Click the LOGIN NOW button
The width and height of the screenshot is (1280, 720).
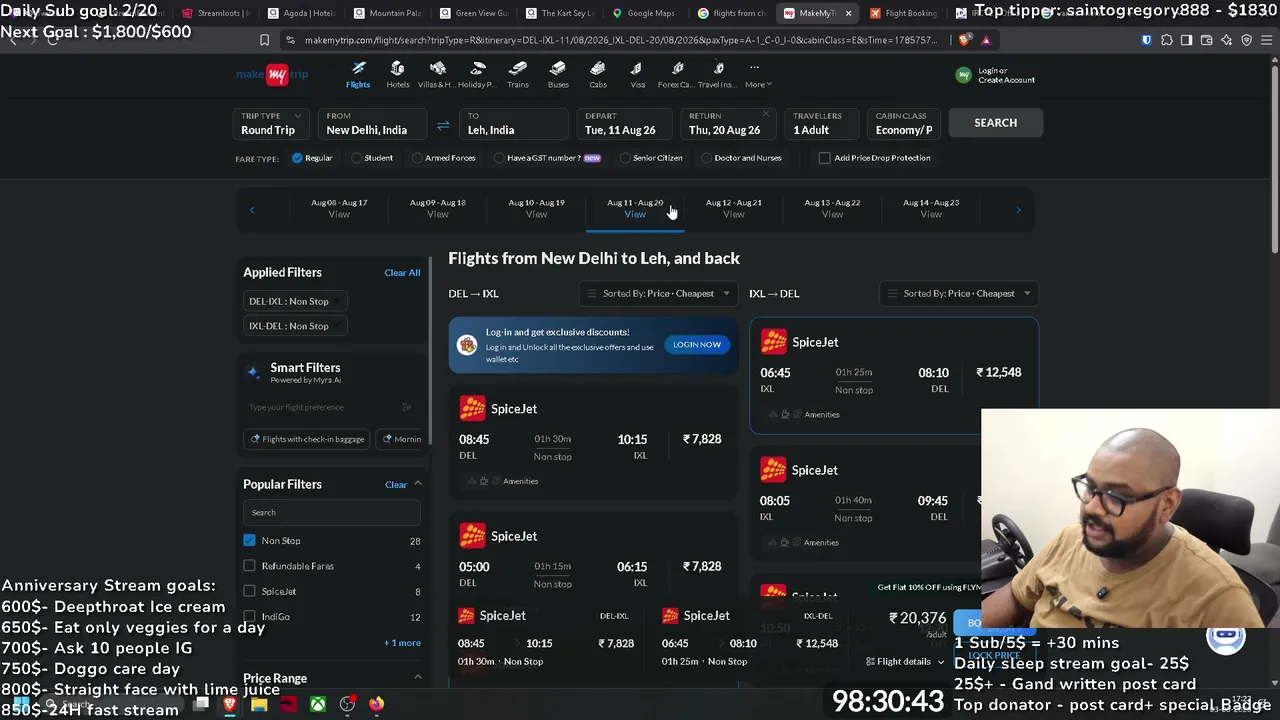(x=697, y=344)
